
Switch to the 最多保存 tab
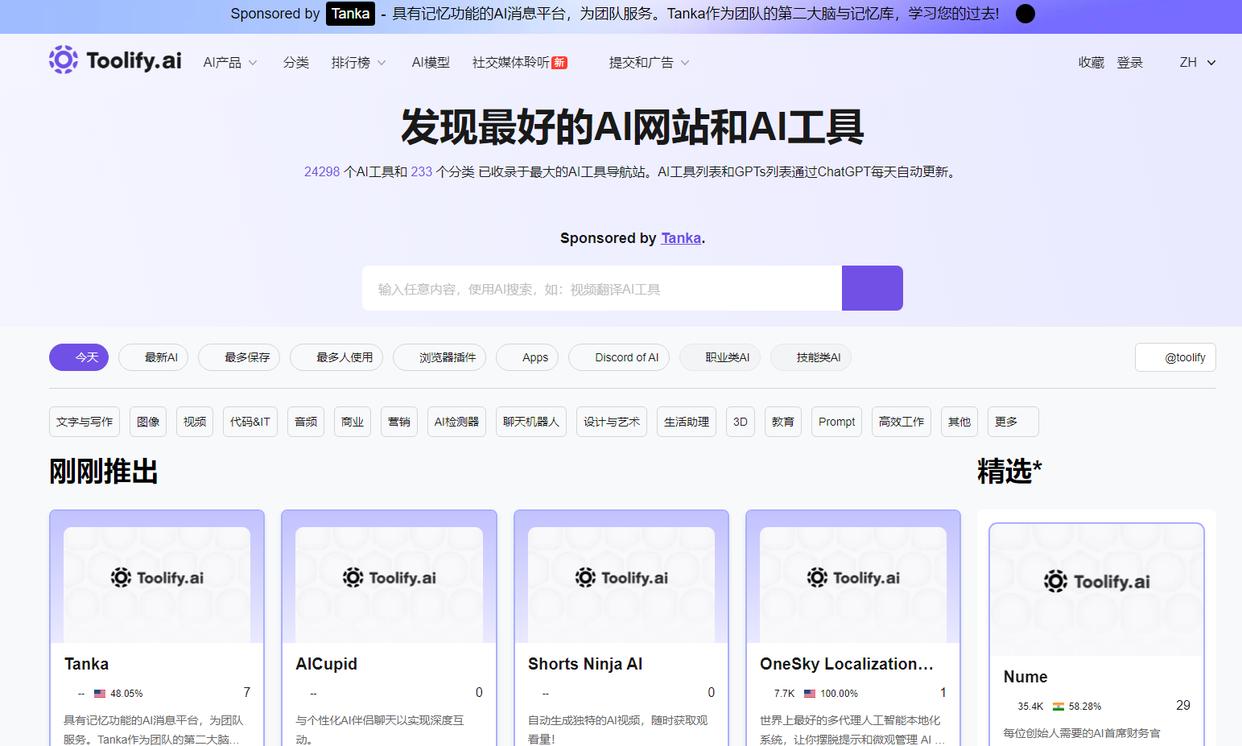[x=239, y=357]
